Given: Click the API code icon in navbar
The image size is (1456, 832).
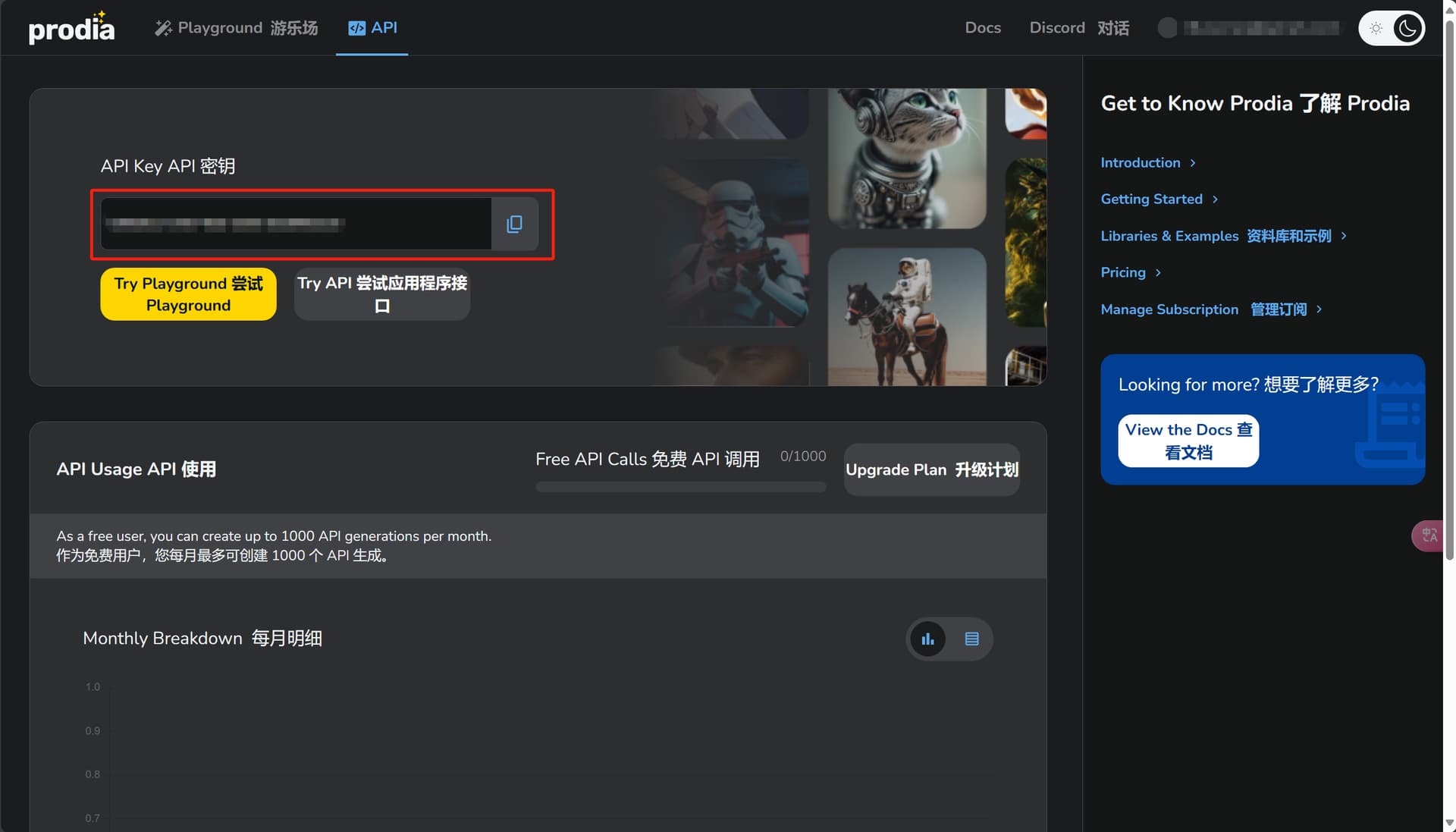Looking at the screenshot, I should [x=356, y=28].
